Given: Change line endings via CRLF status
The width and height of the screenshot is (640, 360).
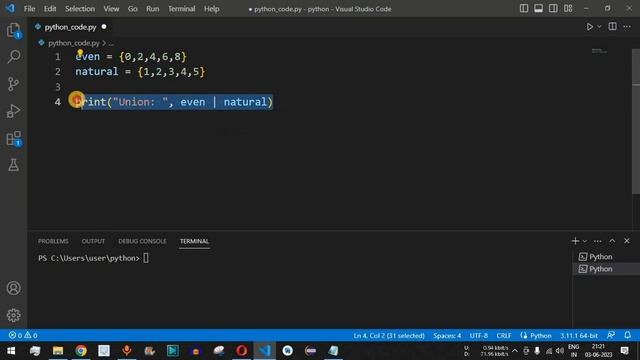Looking at the screenshot, I should (x=504, y=336).
